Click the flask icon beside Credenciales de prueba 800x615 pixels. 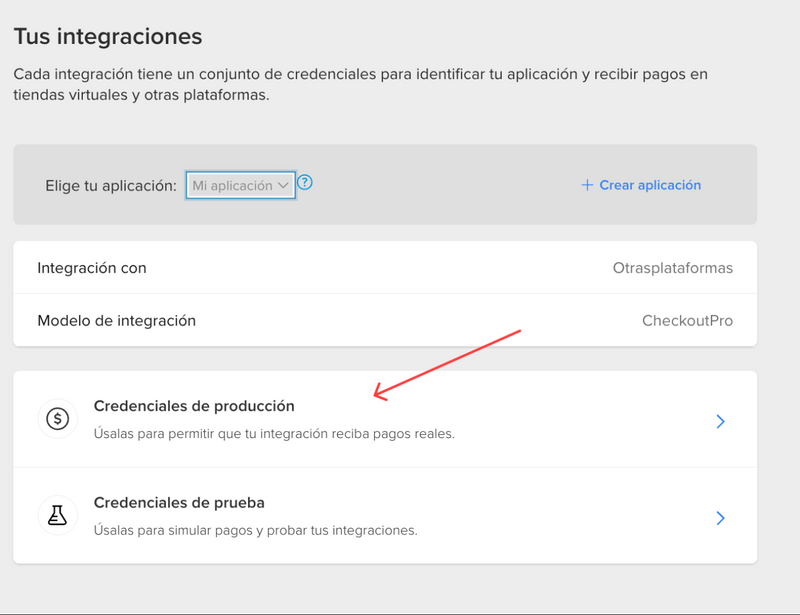pyautogui.click(x=57, y=515)
